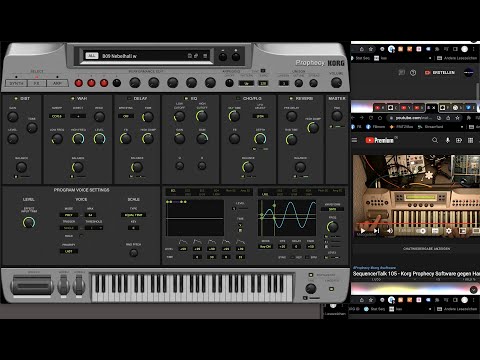This screenshot has width=480, height=360.
Task: Toggle the WAH effect power
Action: click(72, 99)
